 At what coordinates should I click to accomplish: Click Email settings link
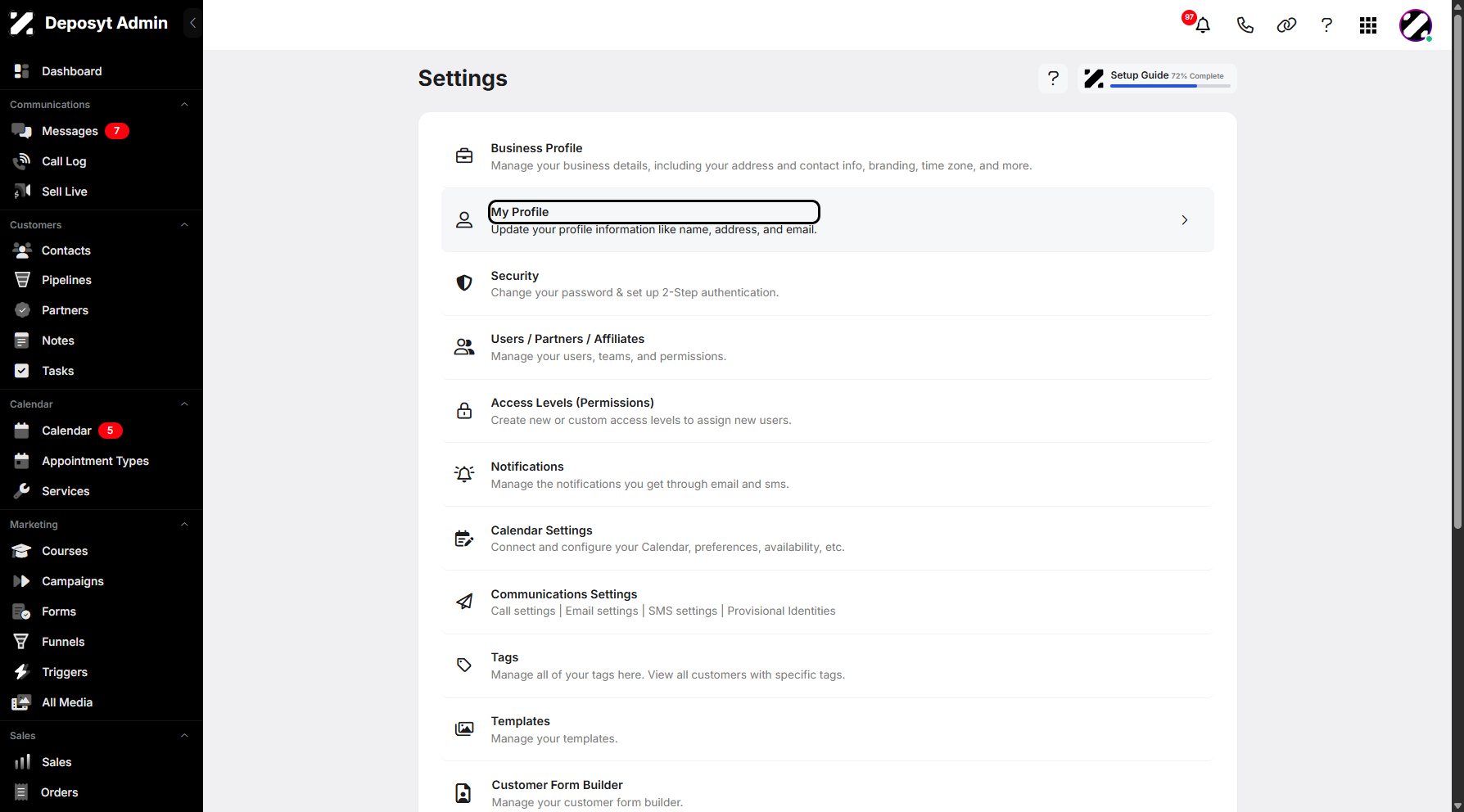602,611
